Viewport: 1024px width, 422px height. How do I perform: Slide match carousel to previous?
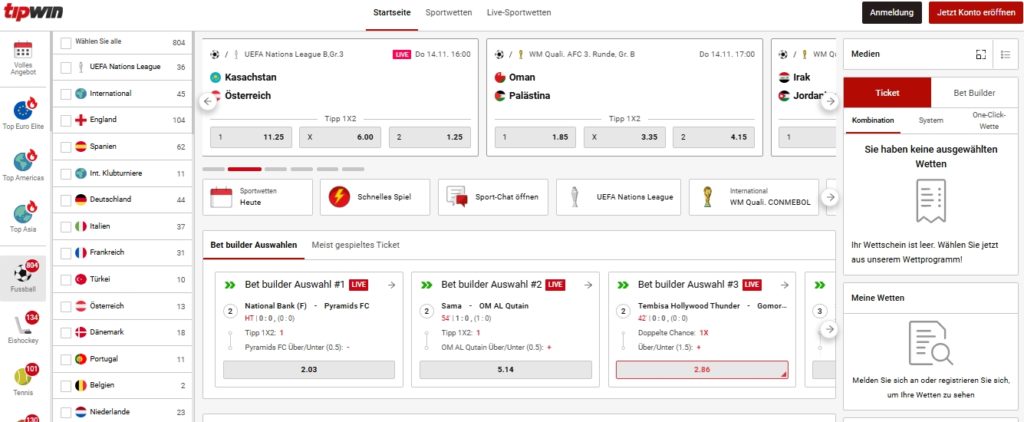pyautogui.click(x=208, y=101)
